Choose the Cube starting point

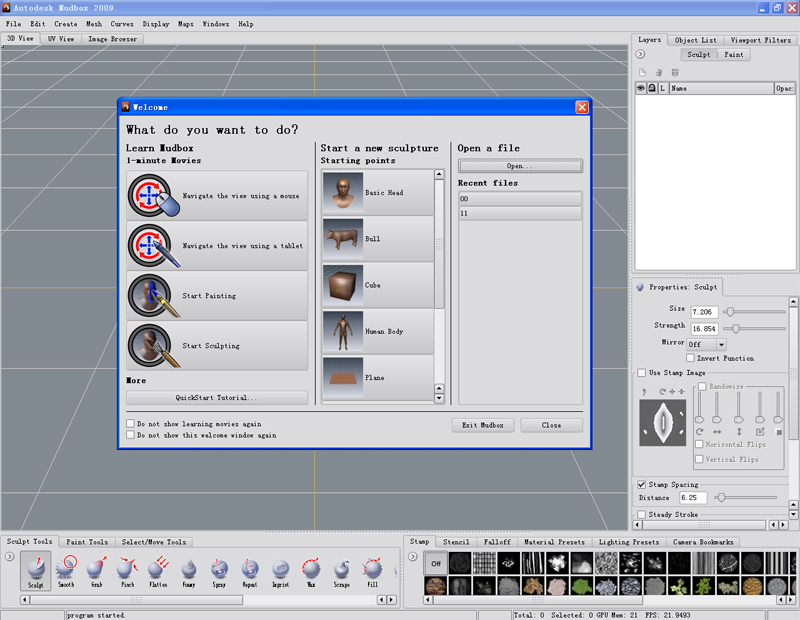[378, 285]
